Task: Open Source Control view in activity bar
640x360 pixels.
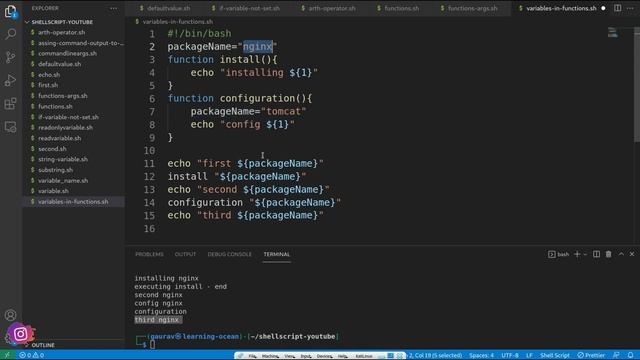Action: (11, 57)
